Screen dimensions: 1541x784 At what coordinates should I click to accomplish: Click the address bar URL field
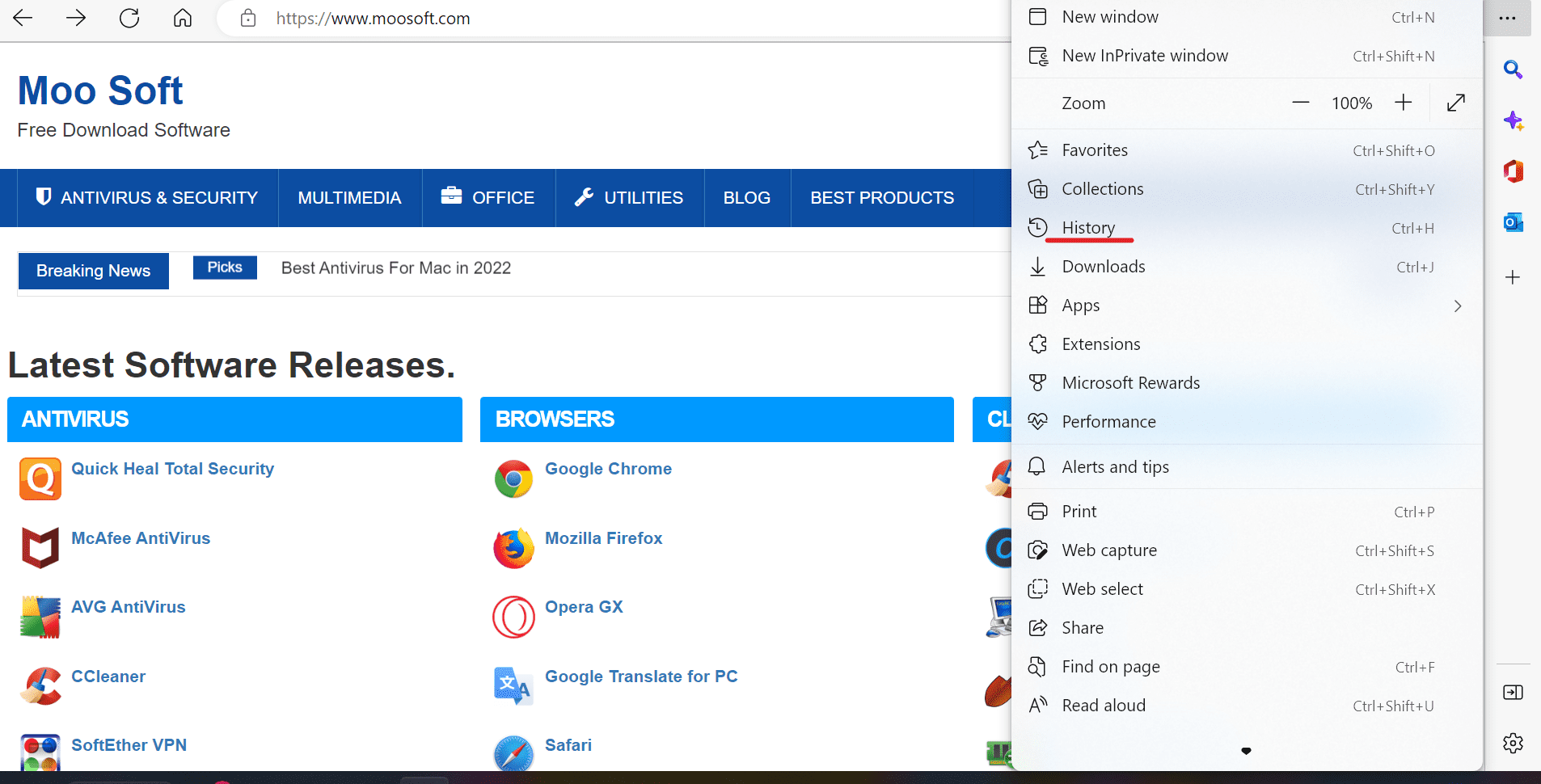[614, 19]
